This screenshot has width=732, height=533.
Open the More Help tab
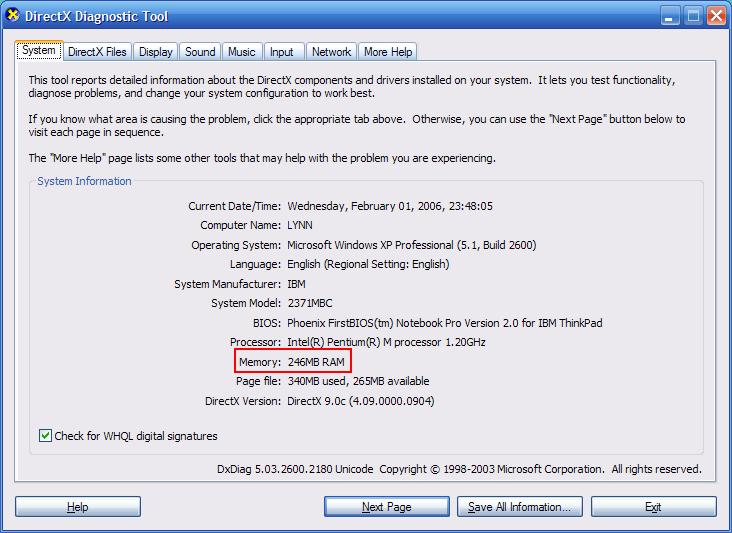pos(387,52)
